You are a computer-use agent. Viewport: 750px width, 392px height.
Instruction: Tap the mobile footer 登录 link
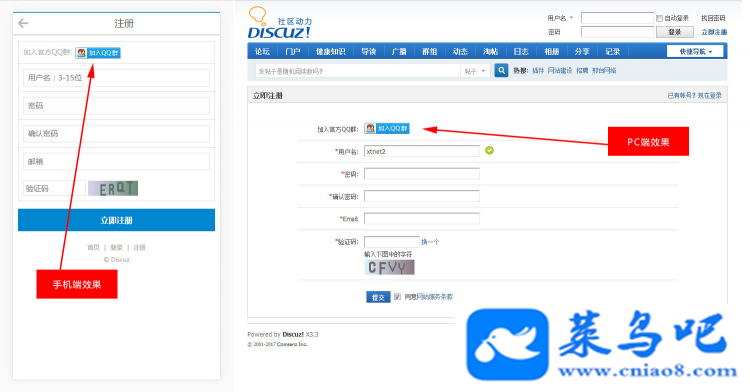116,248
